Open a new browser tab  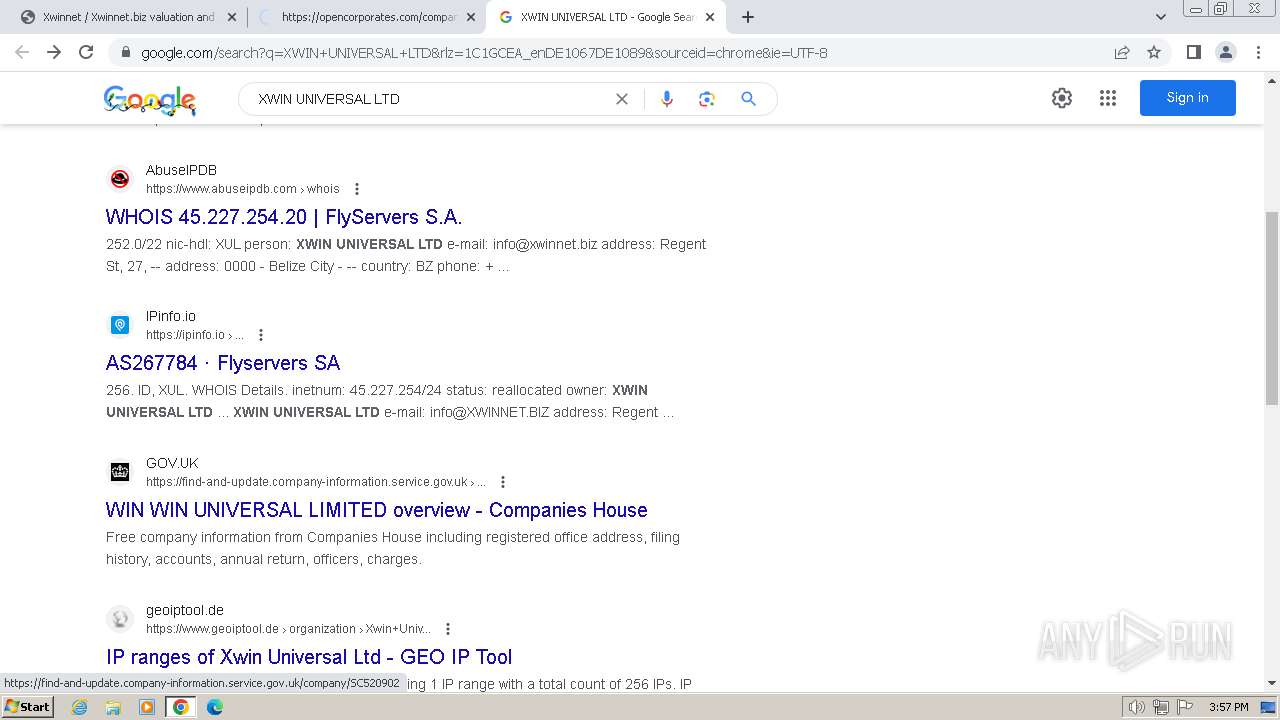point(748,17)
